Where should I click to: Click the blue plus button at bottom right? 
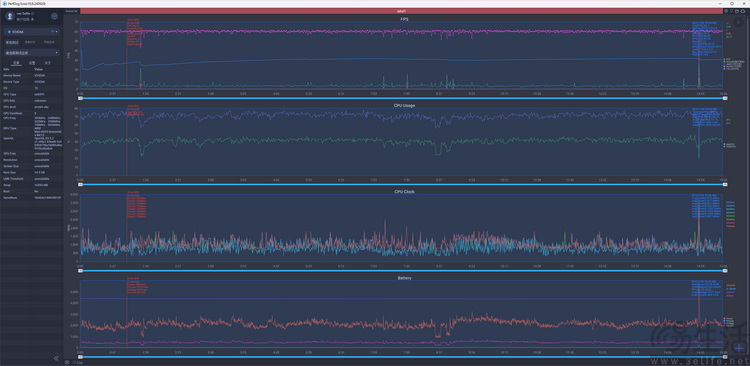tap(740, 348)
